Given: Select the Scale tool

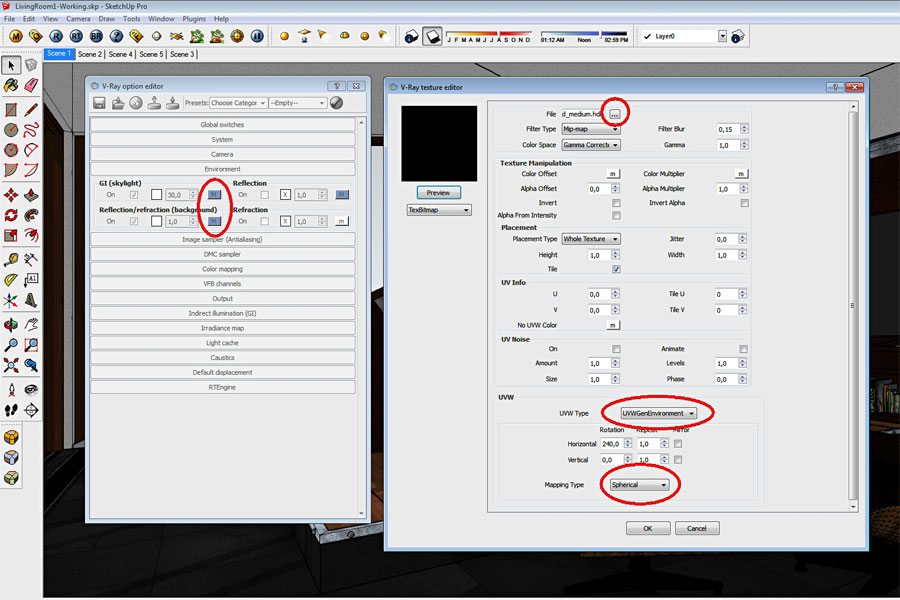Looking at the screenshot, I should coord(11,235).
